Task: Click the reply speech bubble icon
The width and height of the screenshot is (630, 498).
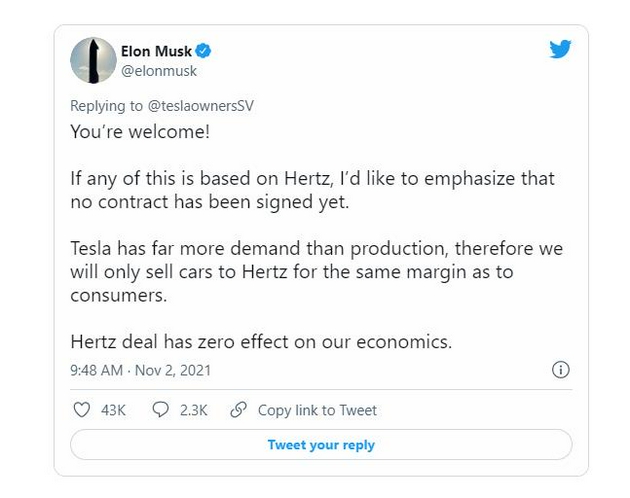Action: coord(160,410)
